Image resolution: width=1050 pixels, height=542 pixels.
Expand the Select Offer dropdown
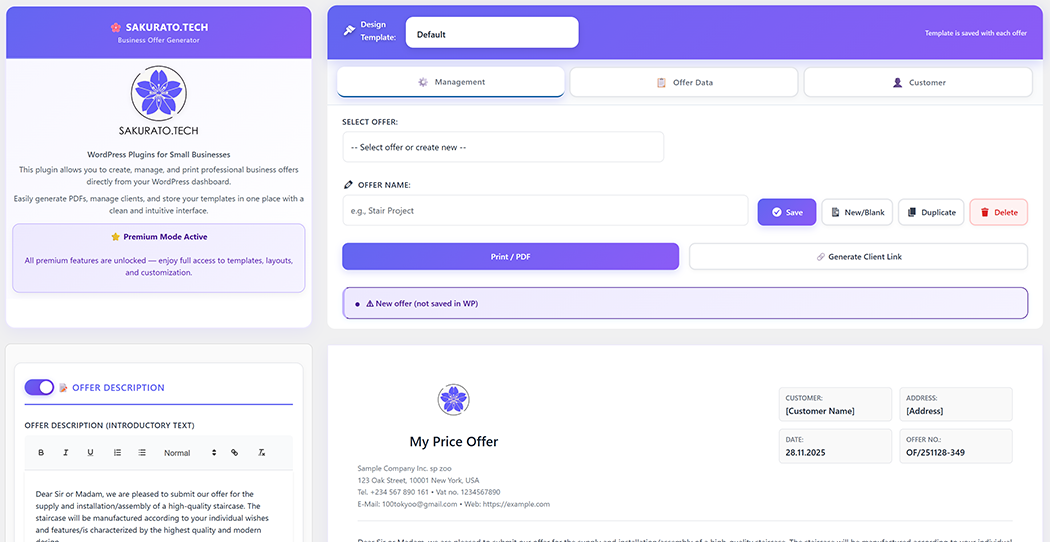point(503,147)
